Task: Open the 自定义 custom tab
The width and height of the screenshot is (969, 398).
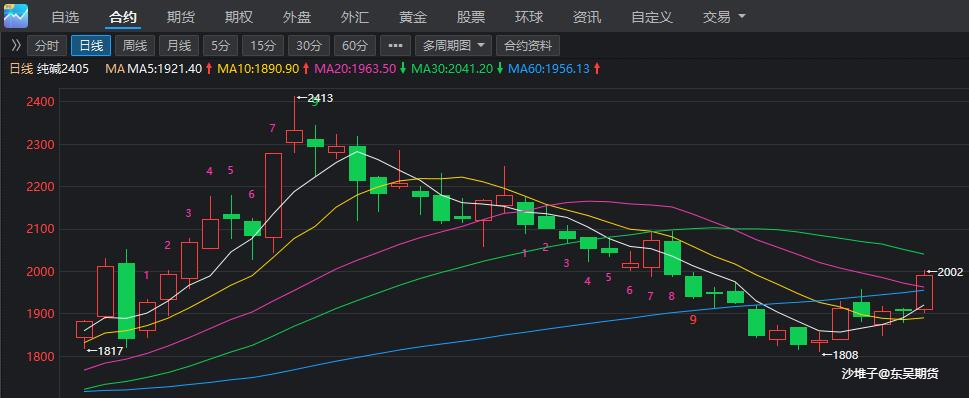Action: click(x=652, y=17)
